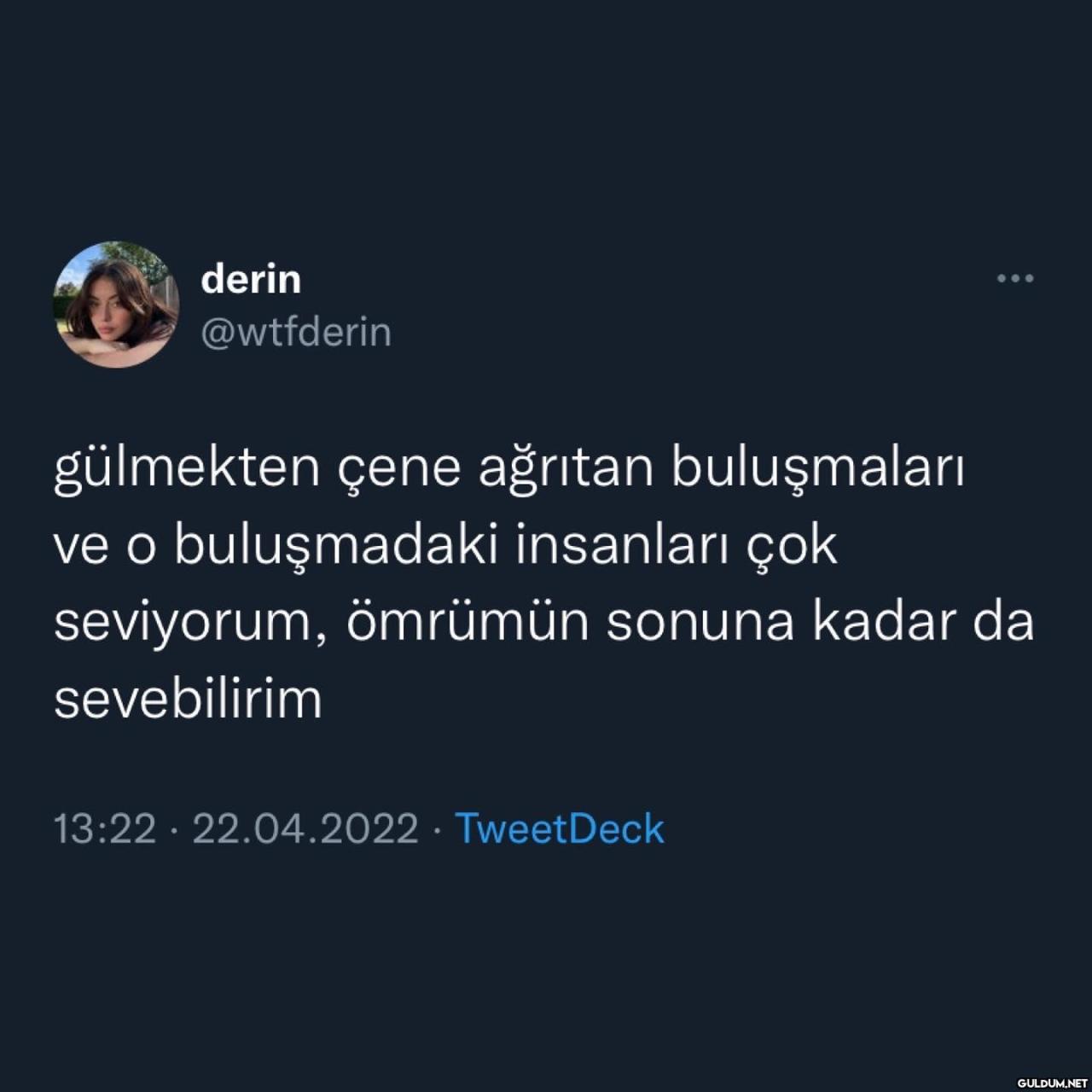Open the TweetDeck source link
This screenshot has width=1092, height=1092.
(x=560, y=828)
